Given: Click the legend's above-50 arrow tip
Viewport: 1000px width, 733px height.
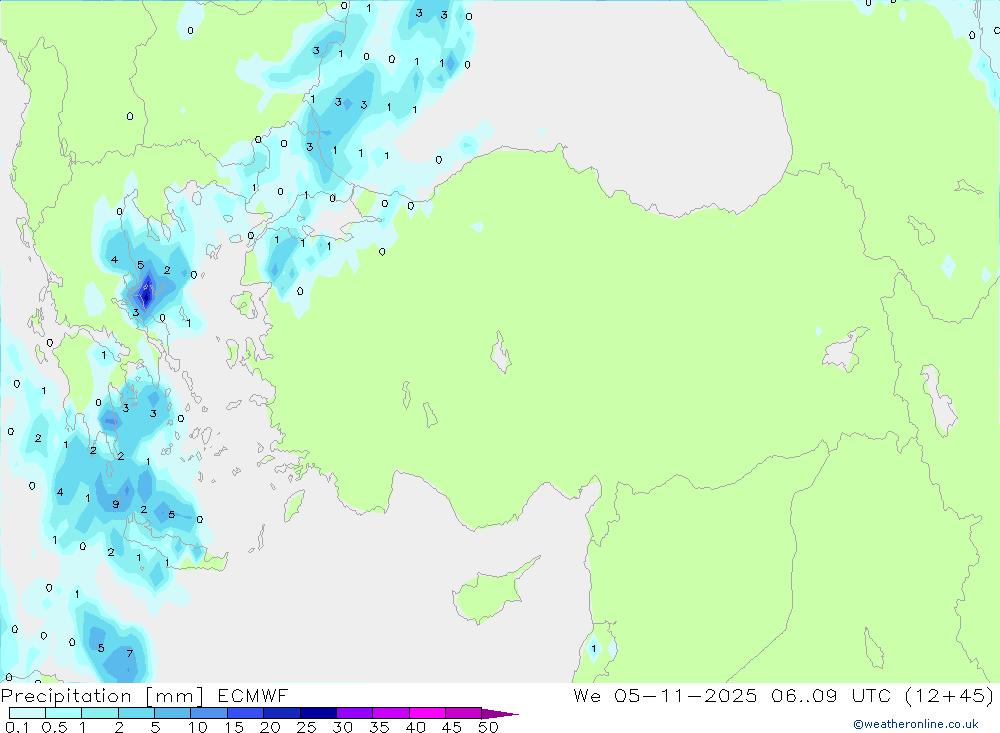Looking at the screenshot, I should click(501, 714).
